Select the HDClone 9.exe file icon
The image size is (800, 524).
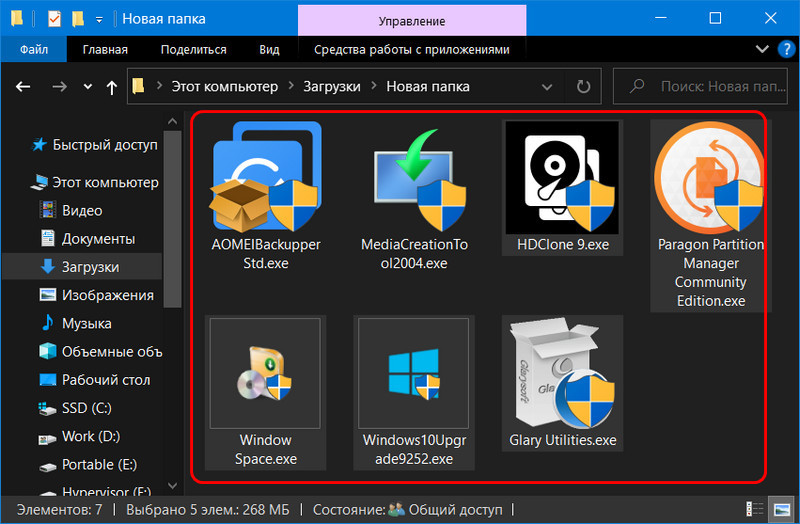(x=562, y=177)
